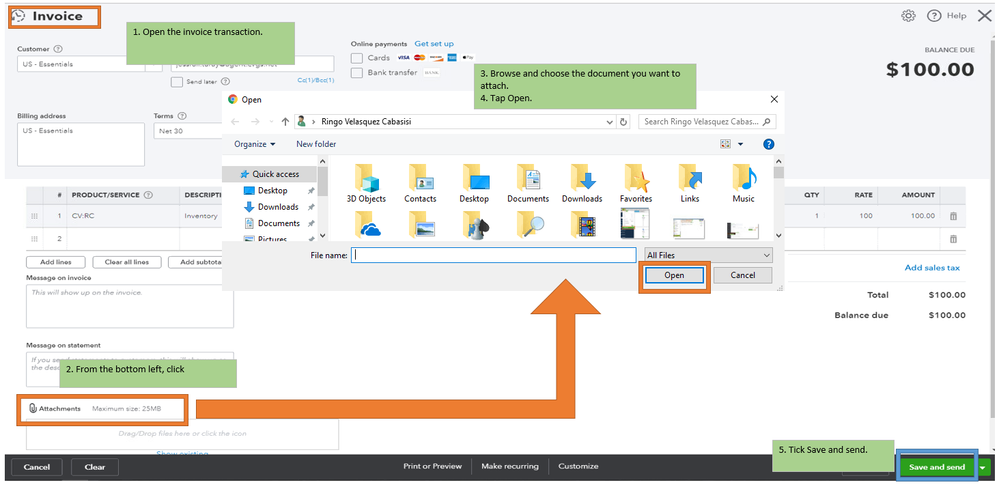Click the Cancel button in Open dialog

(742, 275)
